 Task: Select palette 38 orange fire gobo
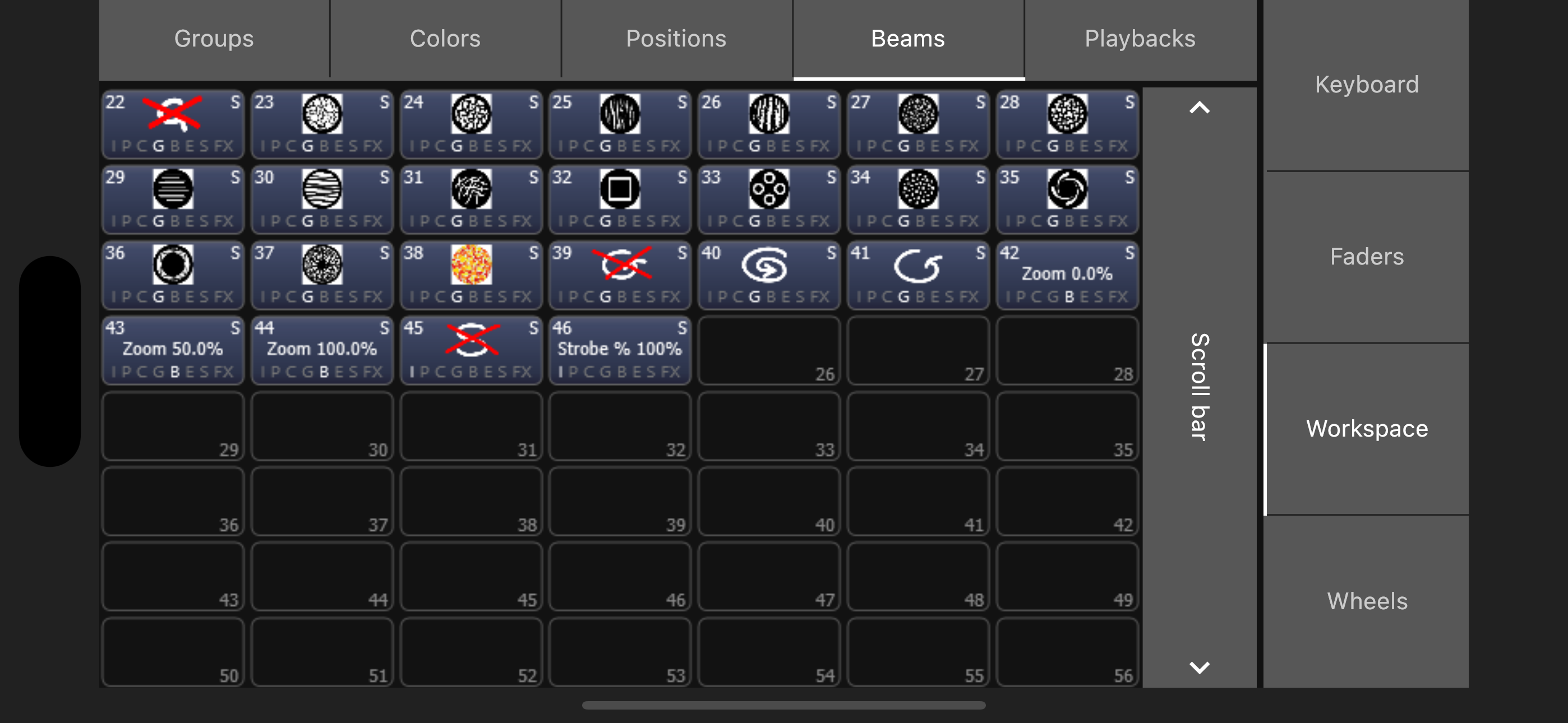click(471, 275)
